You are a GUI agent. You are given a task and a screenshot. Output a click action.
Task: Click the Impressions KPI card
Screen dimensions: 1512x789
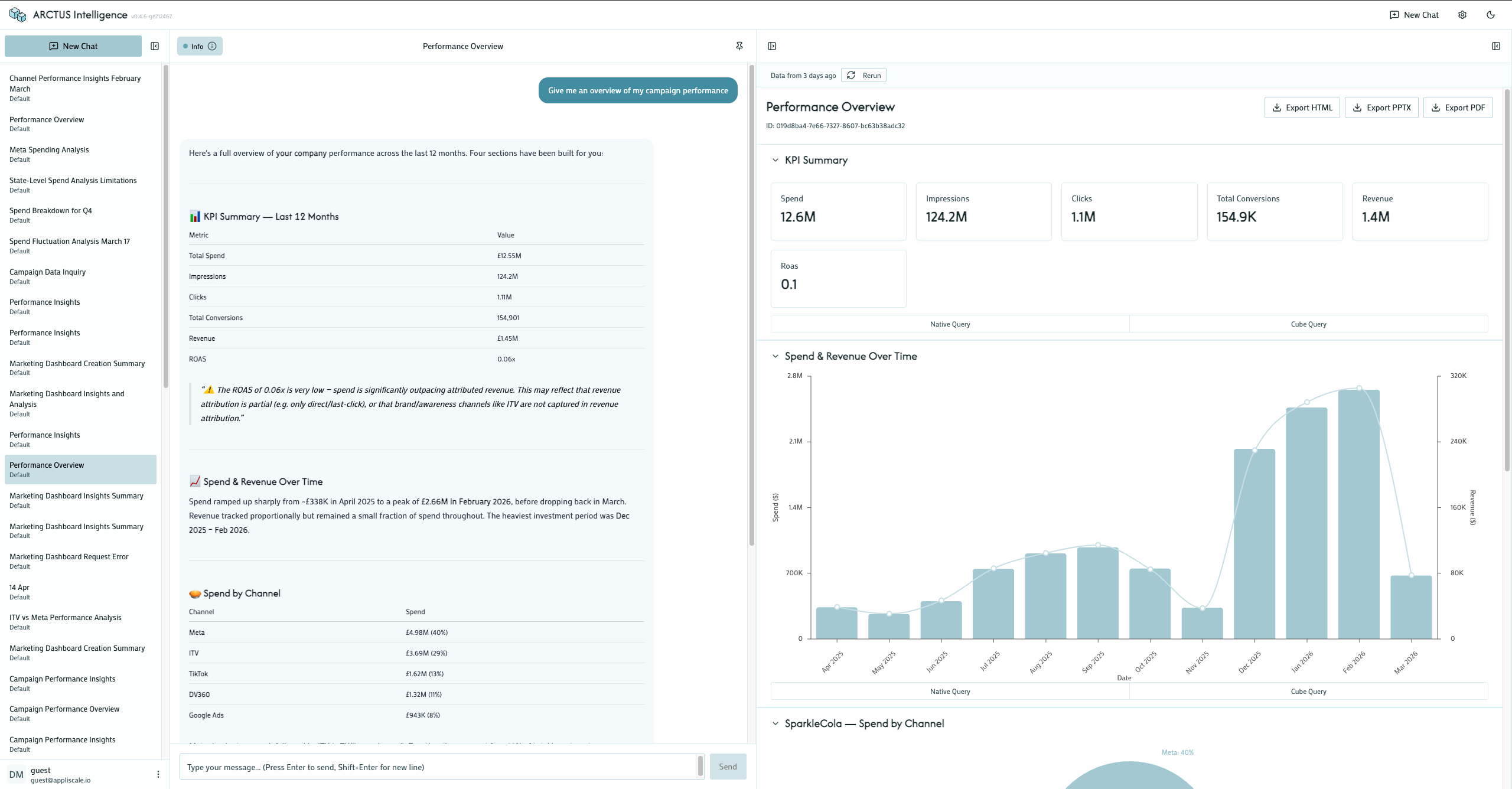point(983,211)
